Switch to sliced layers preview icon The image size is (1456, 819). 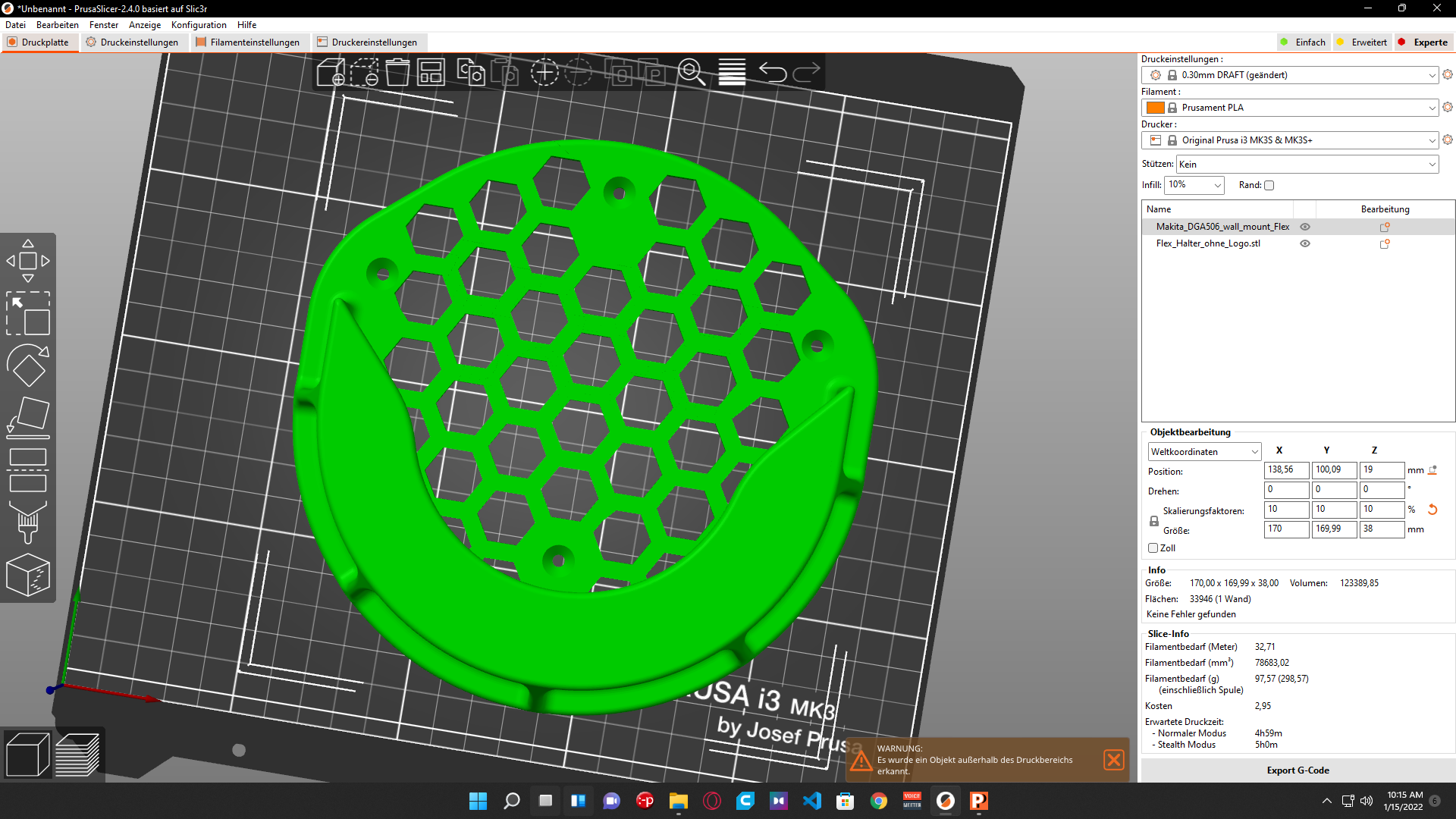pos(77,755)
